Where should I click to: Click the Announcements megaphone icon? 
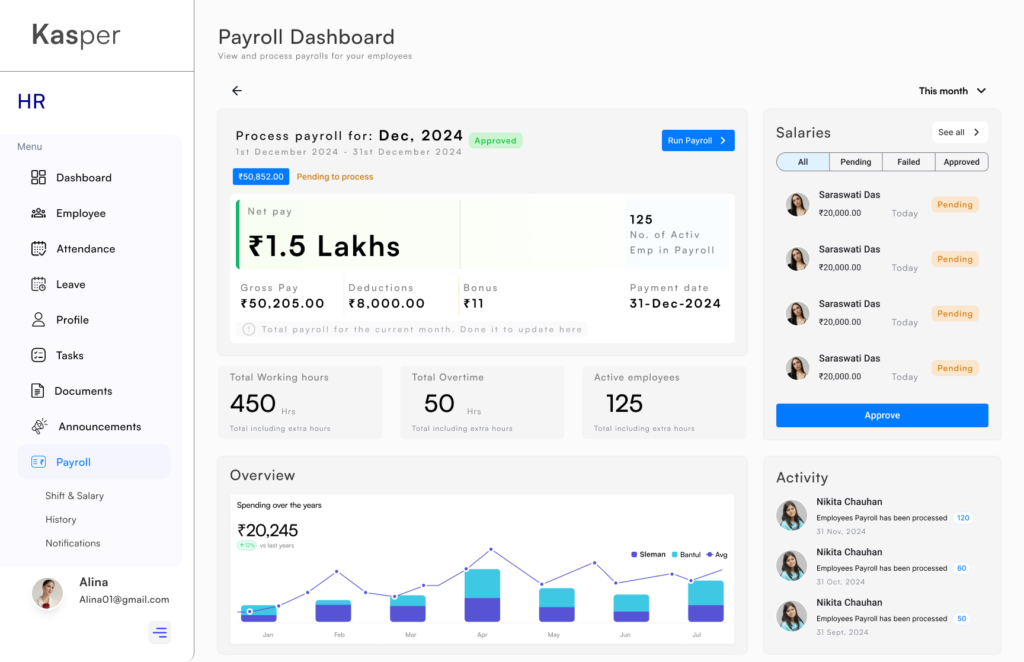(39, 426)
